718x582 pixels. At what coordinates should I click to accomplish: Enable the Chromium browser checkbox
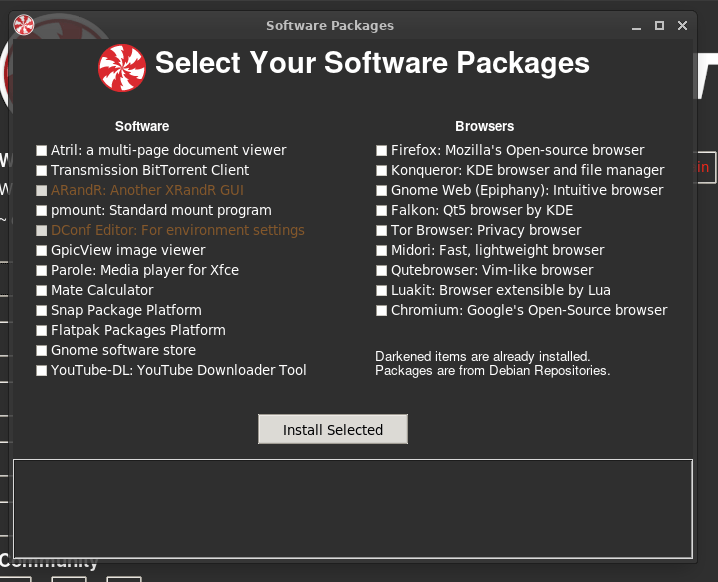382,310
